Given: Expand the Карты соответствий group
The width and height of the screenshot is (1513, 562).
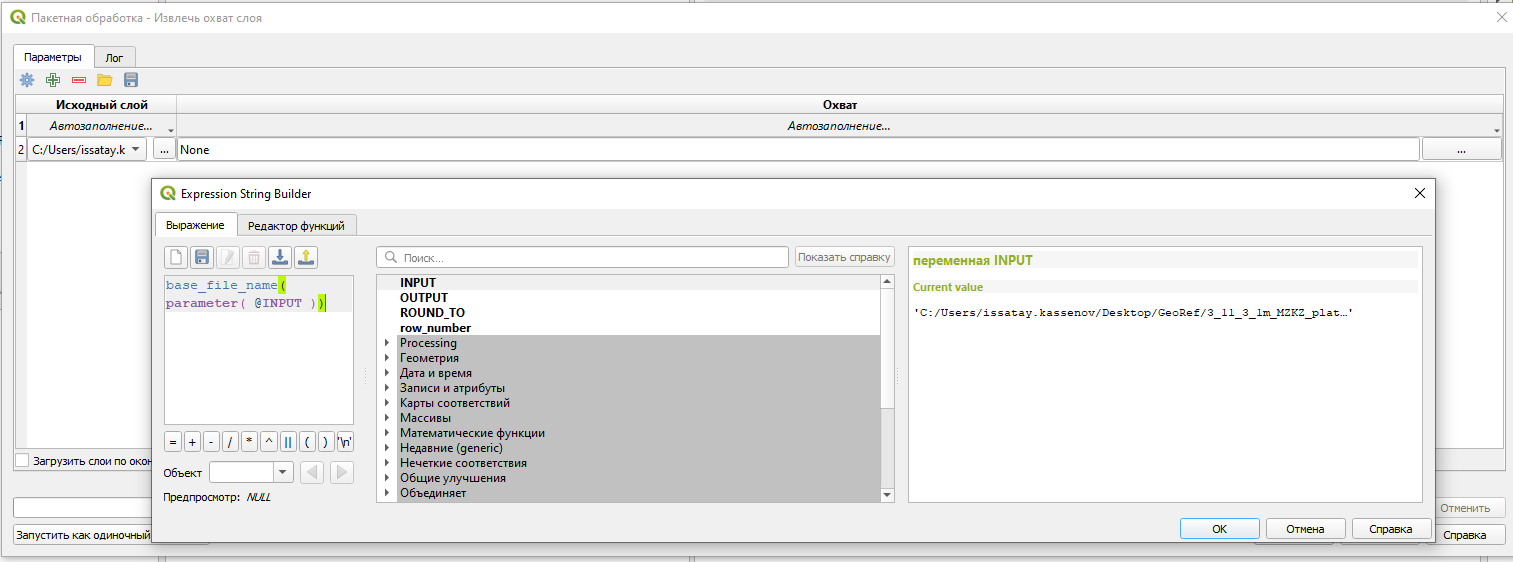Looking at the screenshot, I should (388, 403).
